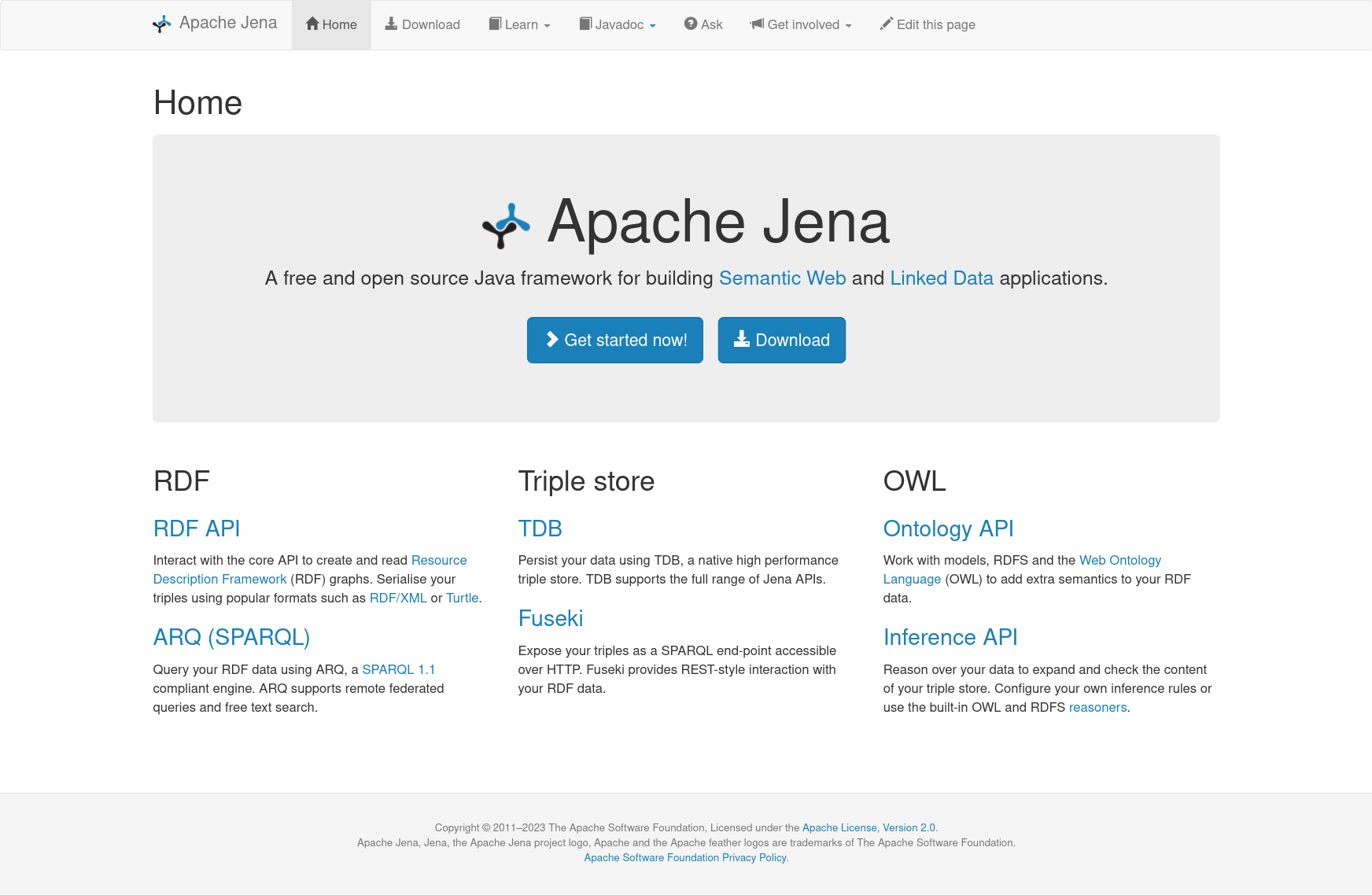Click the OWL section heading
The height and width of the screenshot is (895, 1372).
coord(915,481)
